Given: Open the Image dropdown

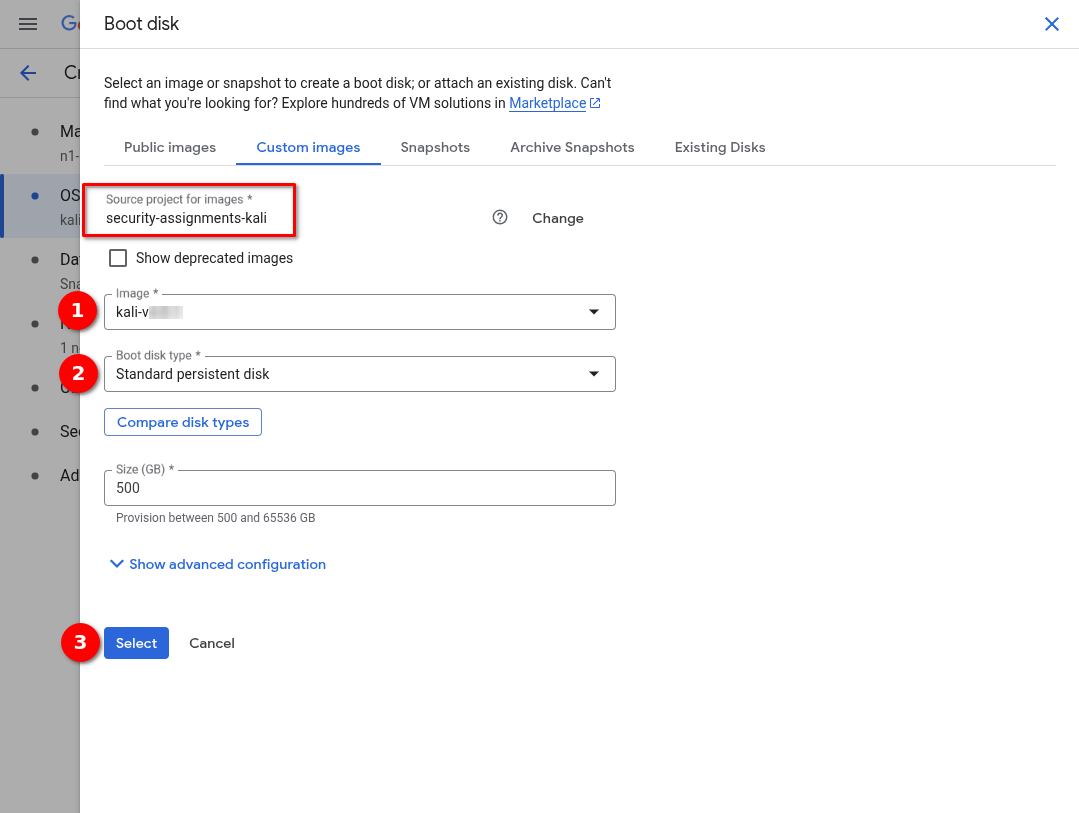Looking at the screenshot, I should pos(360,312).
